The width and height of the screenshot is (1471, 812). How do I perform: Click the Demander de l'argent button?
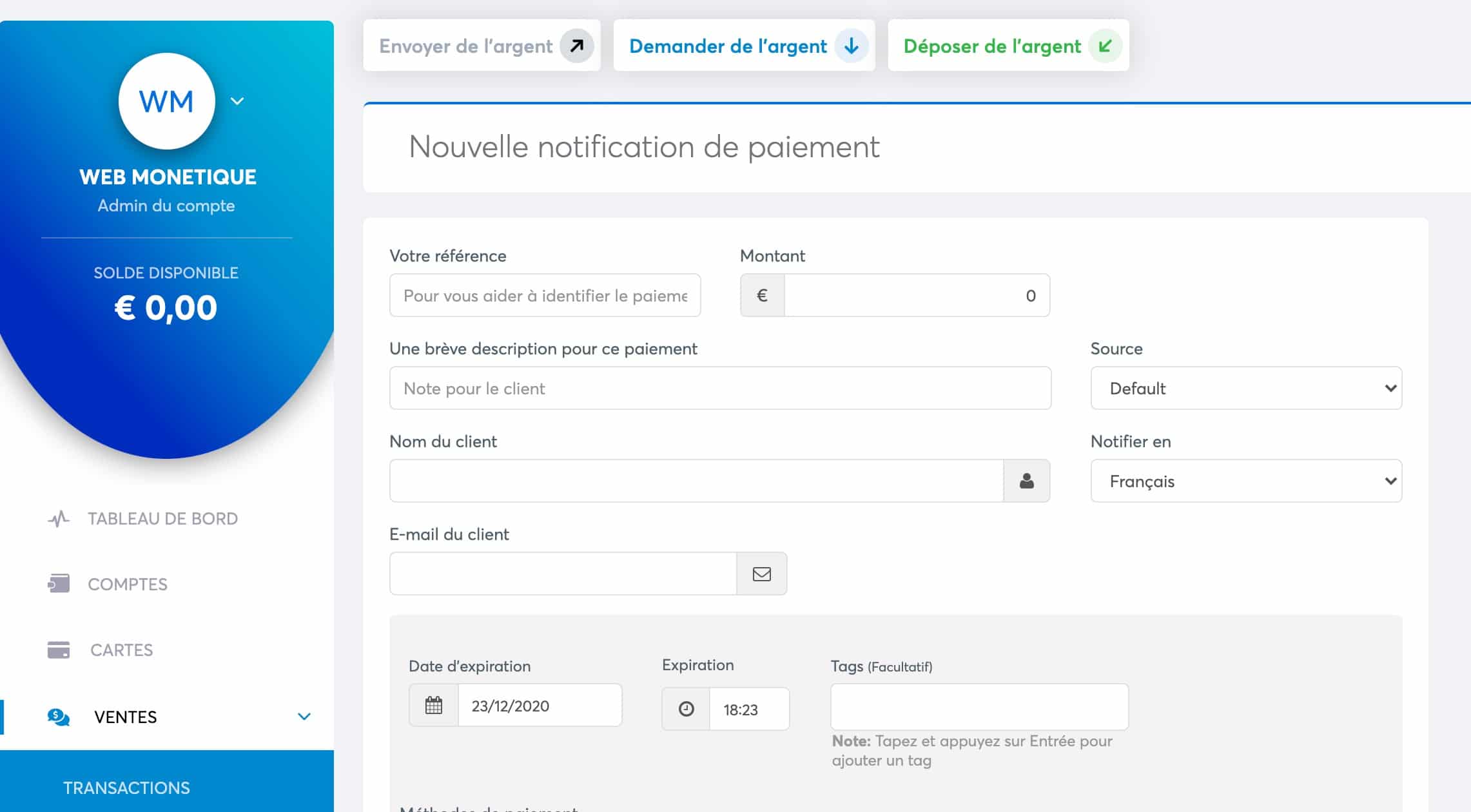click(x=744, y=46)
